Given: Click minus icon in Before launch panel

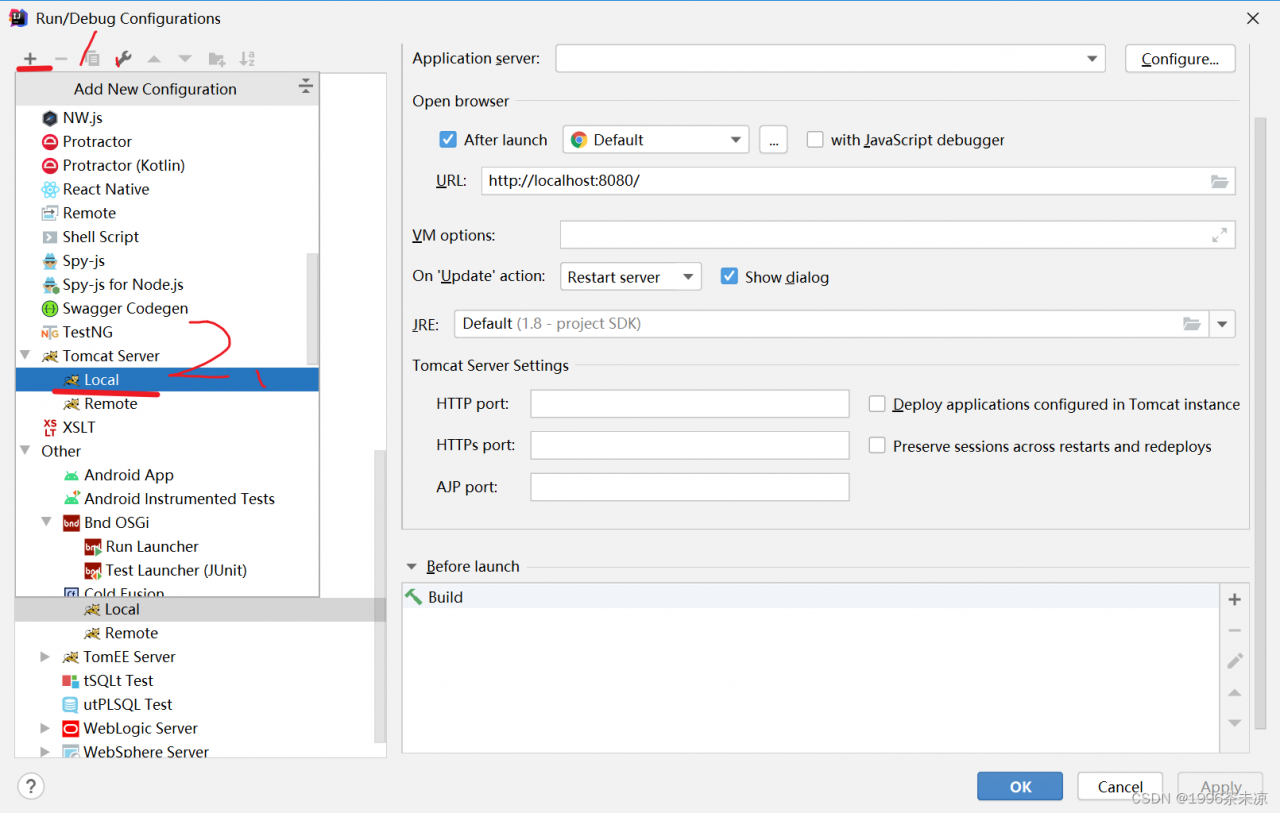Looking at the screenshot, I should [x=1235, y=631].
